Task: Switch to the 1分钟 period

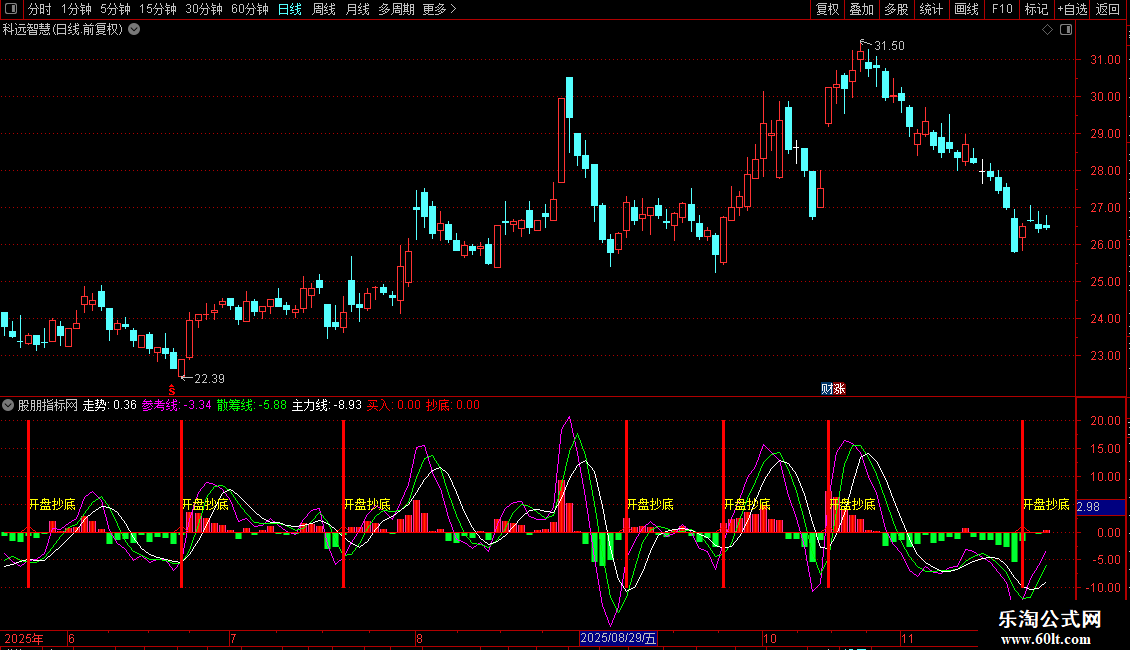Action: (x=76, y=9)
